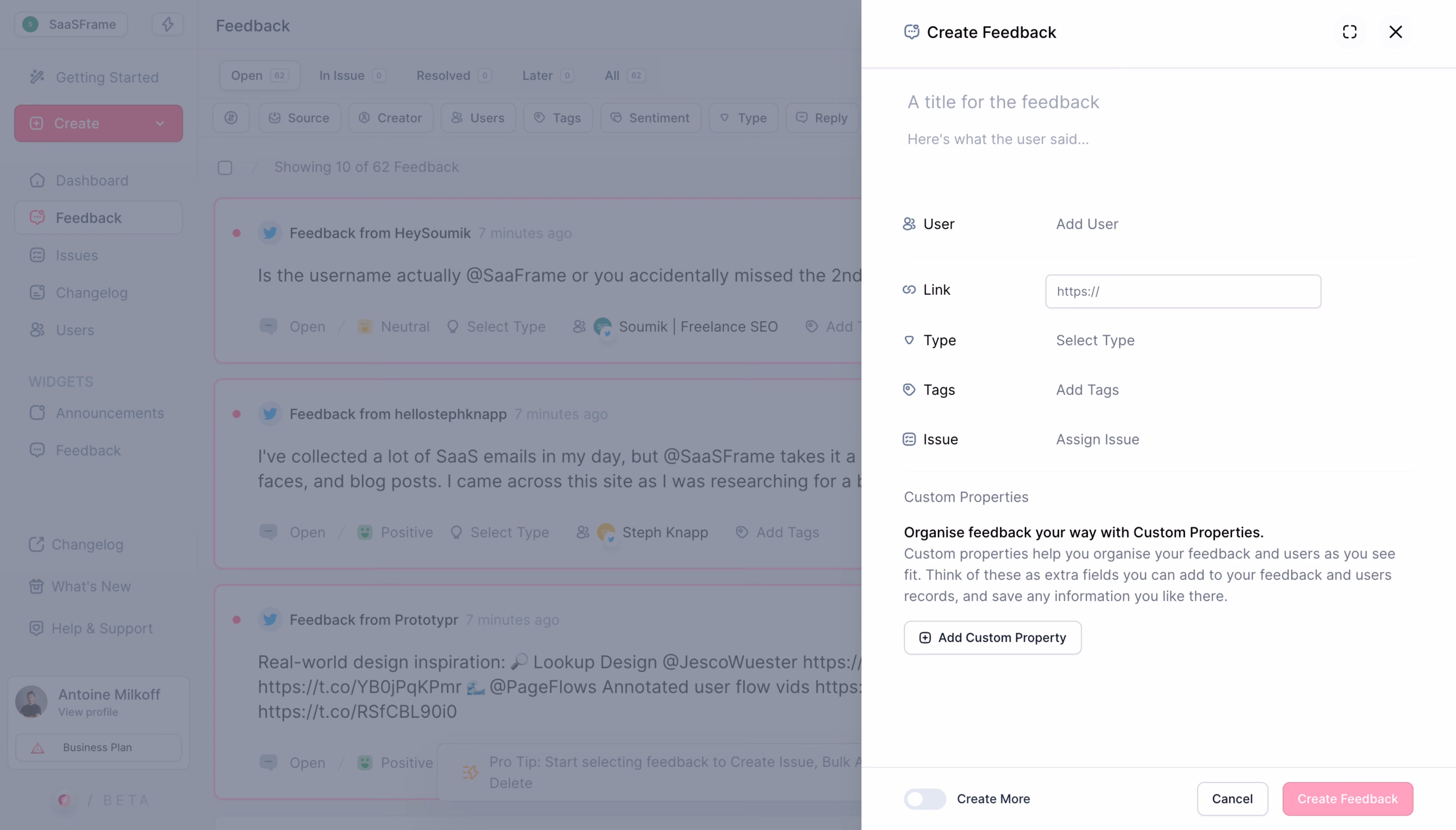Click Twitter icon on HeySoumik feedback
Viewport: 1456px width, 830px height.
click(270, 233)
